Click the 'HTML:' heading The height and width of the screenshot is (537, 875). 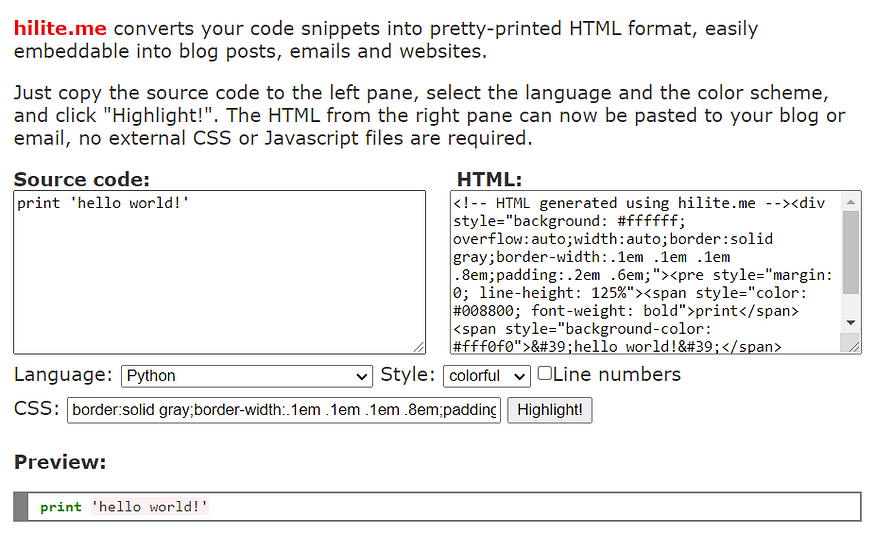click(x=489, y=179)
